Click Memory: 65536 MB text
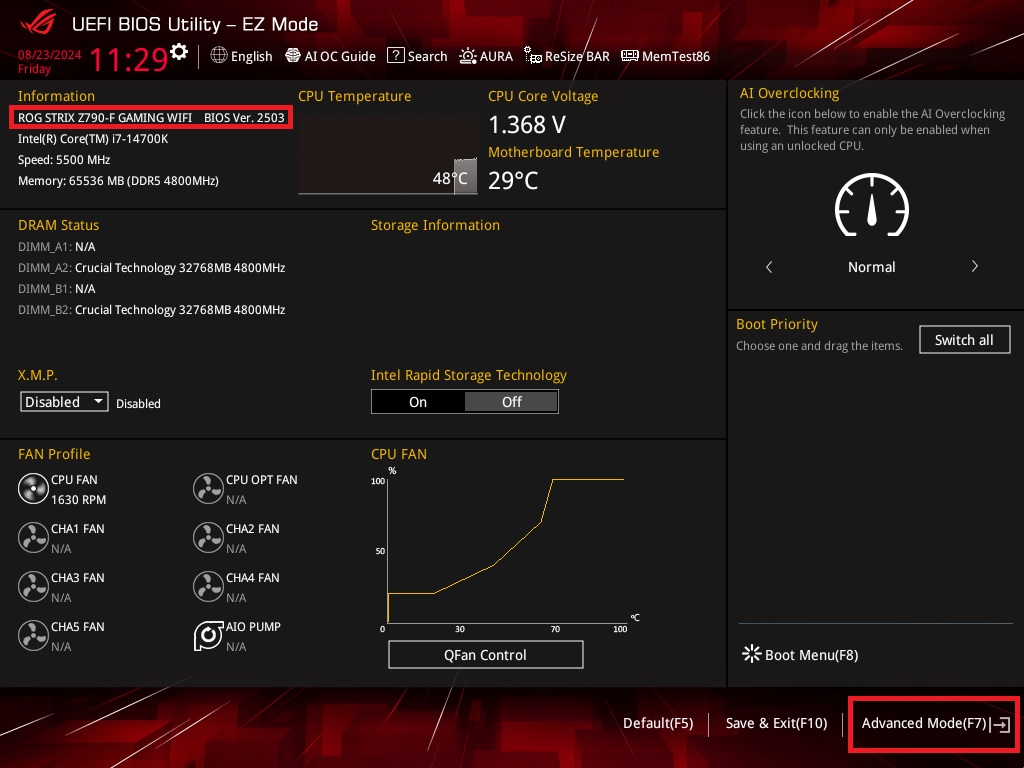Viewport: 1024px width, 768px height. pos(118,180)
